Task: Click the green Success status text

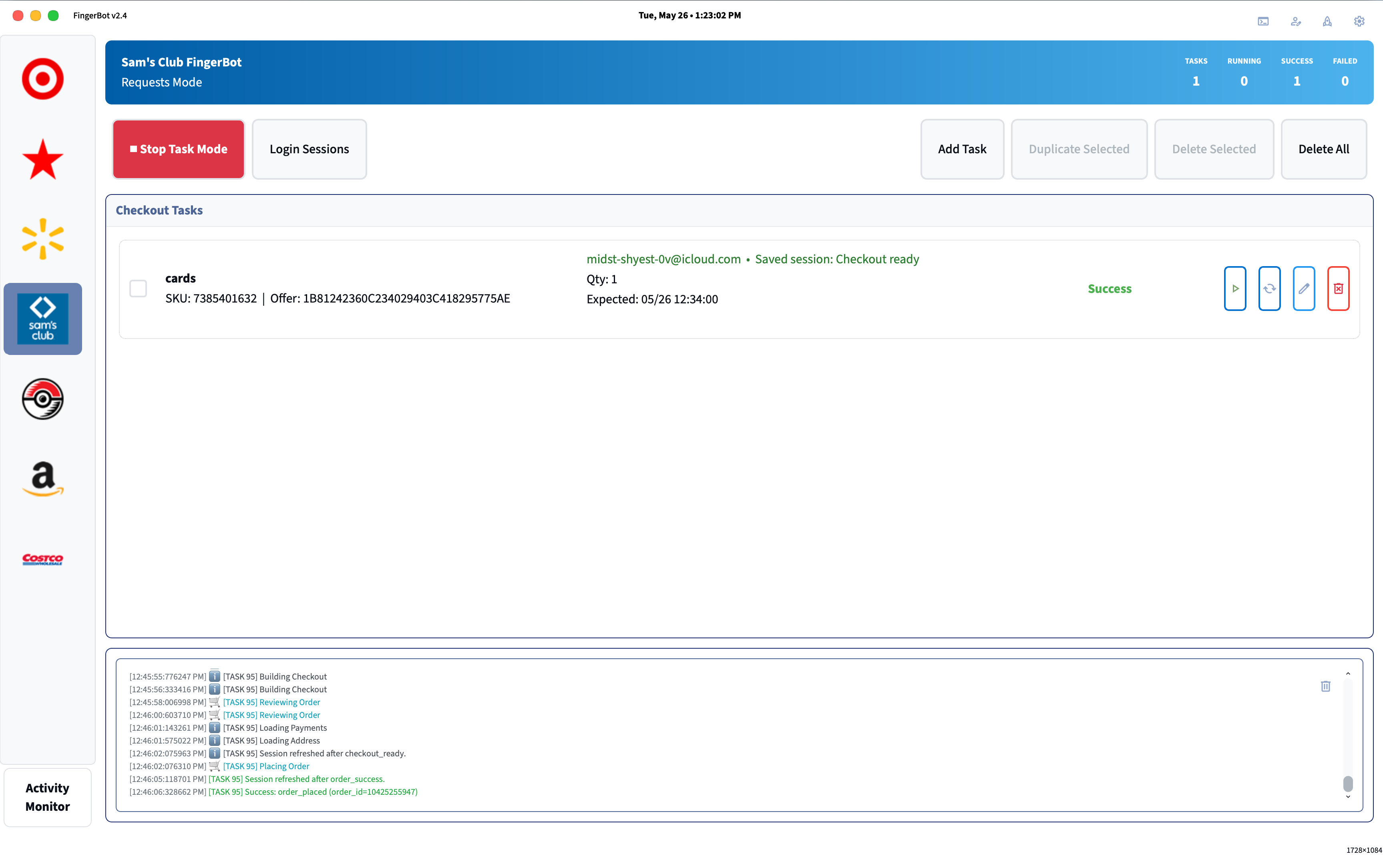Action: pyautogui.click(x=1110, y=289)
